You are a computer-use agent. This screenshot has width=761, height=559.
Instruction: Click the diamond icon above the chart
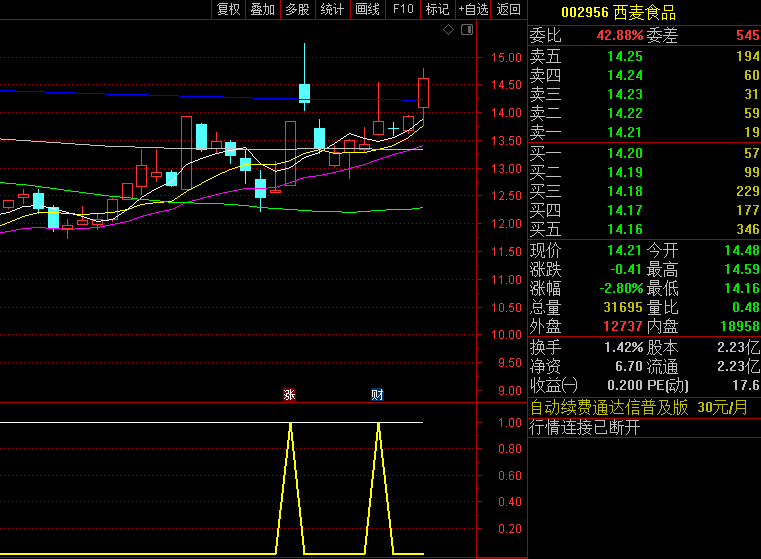(x=449, y=30)
